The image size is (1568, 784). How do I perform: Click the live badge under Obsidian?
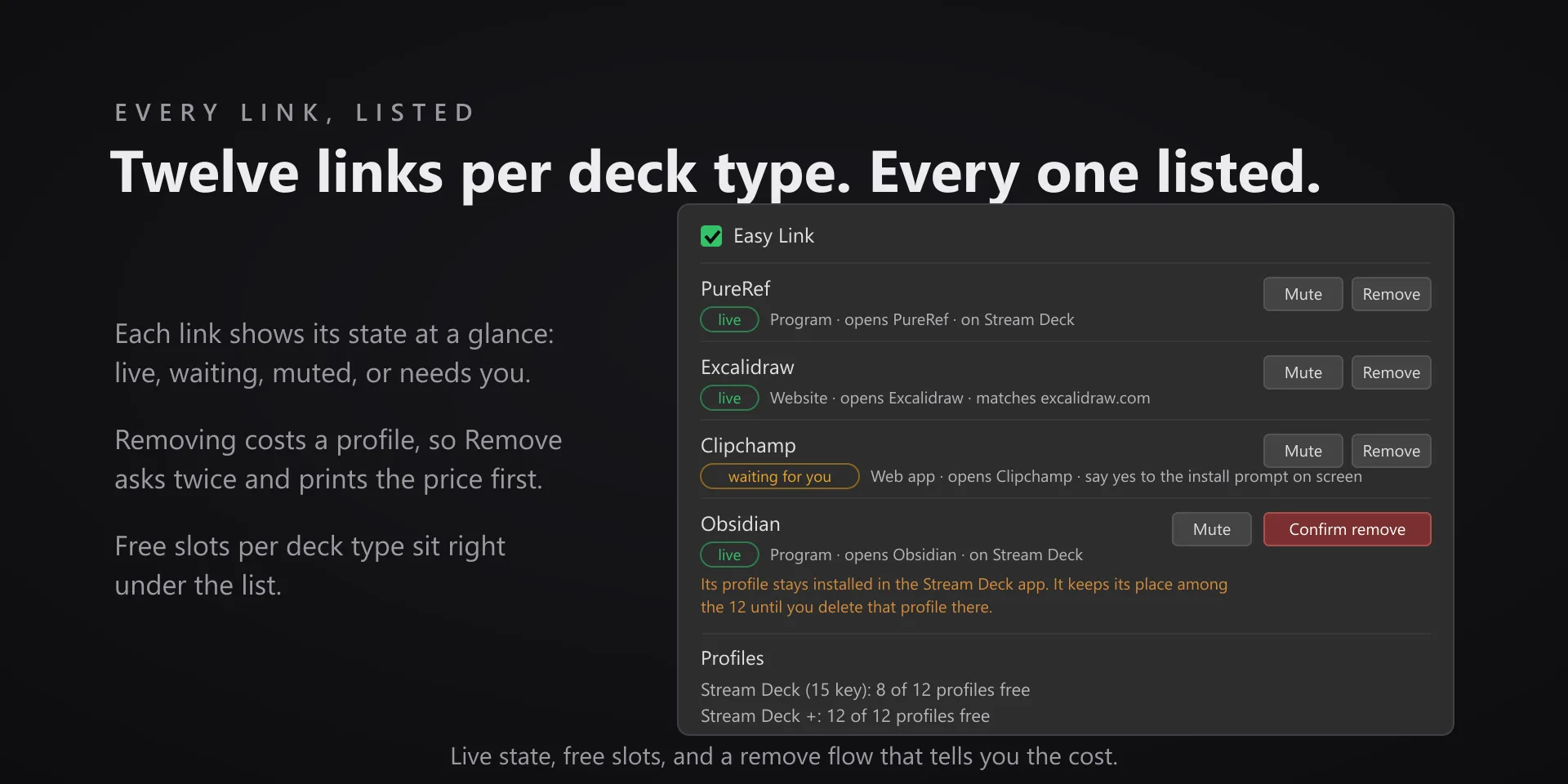pyautogui.click(x=729, y=555)
